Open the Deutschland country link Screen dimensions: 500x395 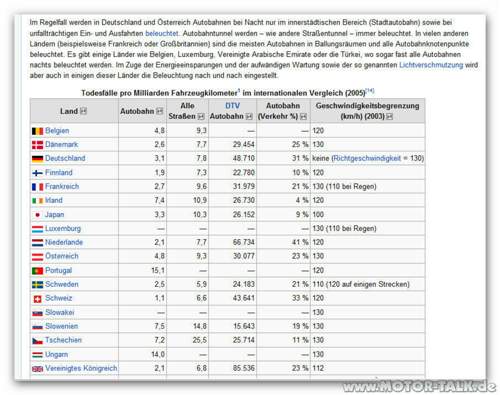point(65,158)
